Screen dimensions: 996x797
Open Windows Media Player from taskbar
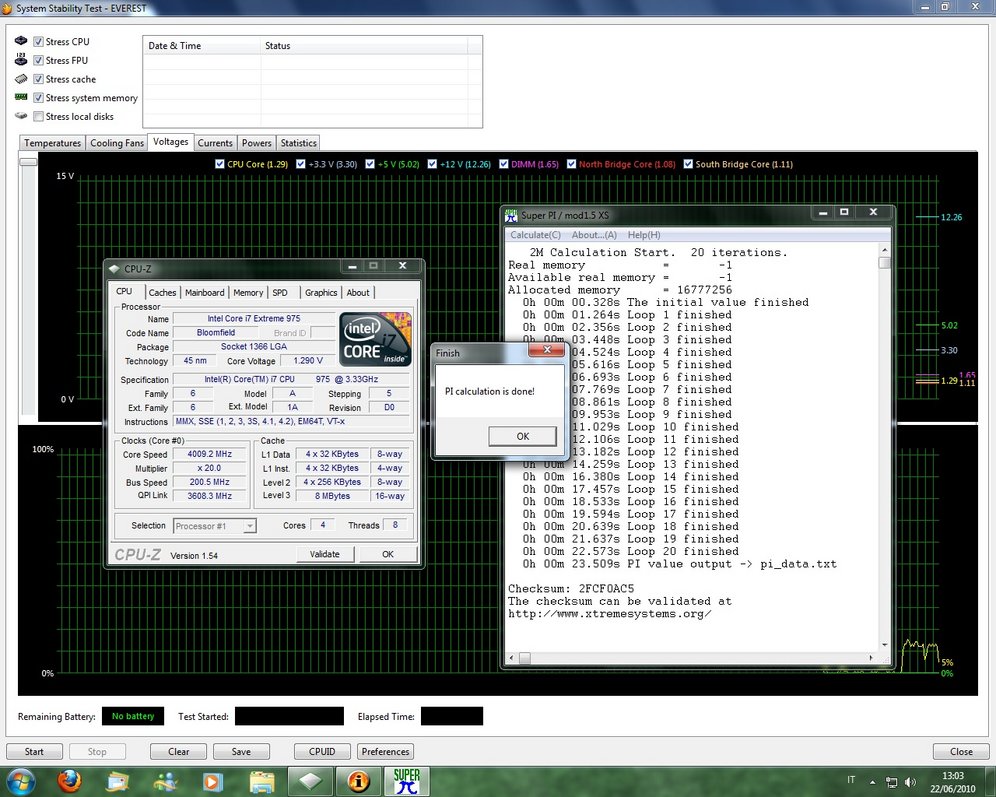(x=213, y=781)
